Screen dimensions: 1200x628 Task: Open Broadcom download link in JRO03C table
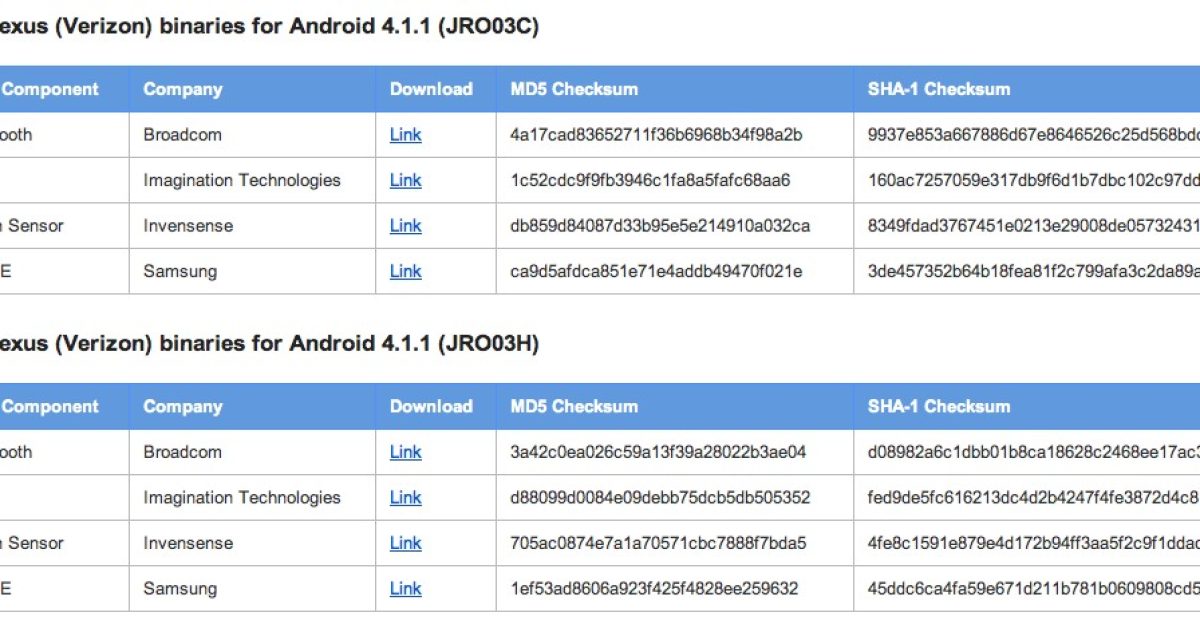[x=405, y=135]
